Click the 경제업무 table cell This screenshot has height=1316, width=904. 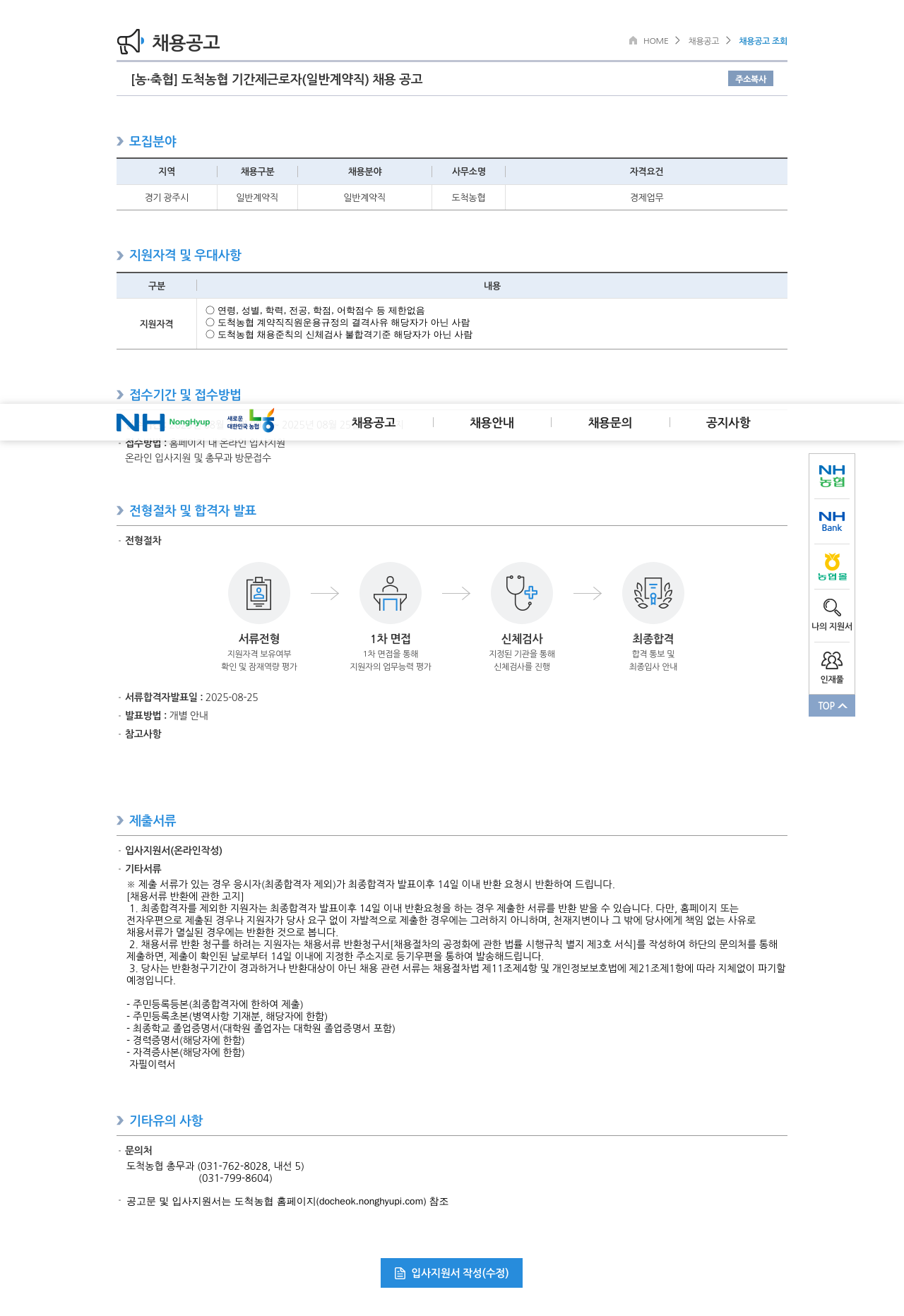click(646, 198)
